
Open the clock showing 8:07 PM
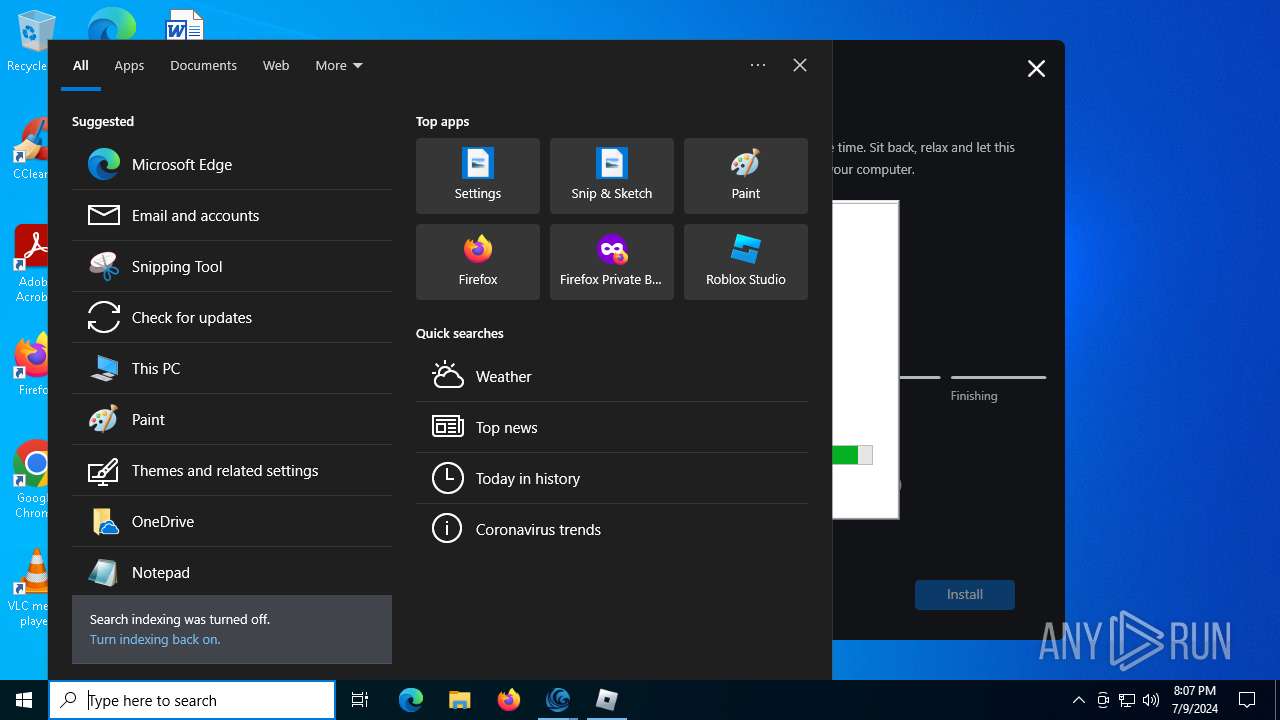coord(1195,700)
